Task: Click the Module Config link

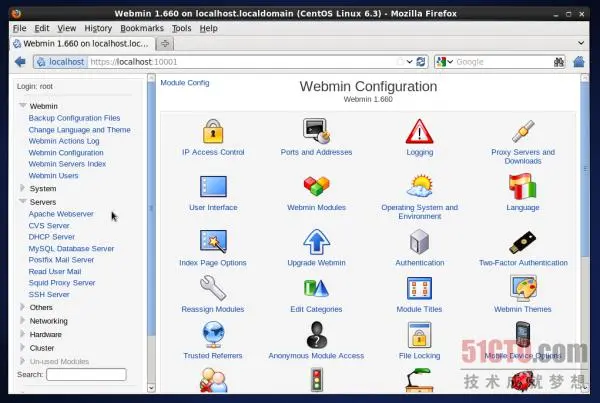Action: coord(185,83)
